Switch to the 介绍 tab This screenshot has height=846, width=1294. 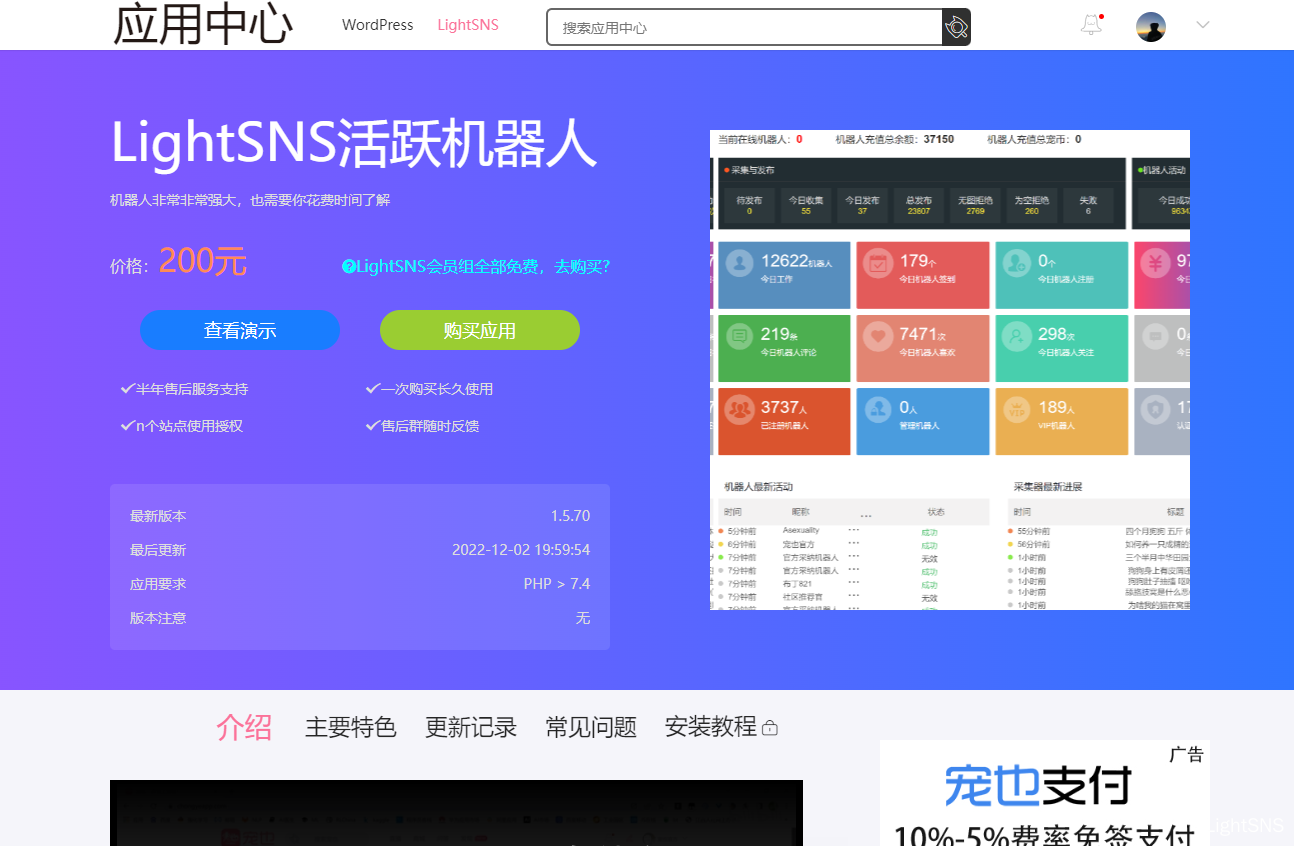(x=244, y=727)
